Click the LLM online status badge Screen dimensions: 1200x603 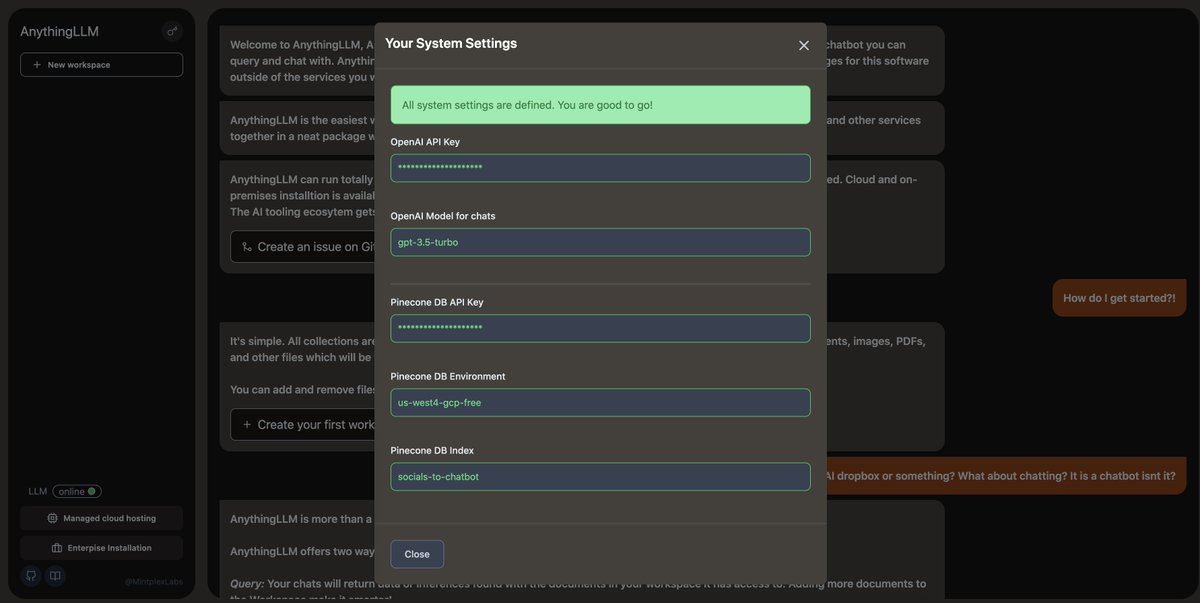(x=77, y=491)
